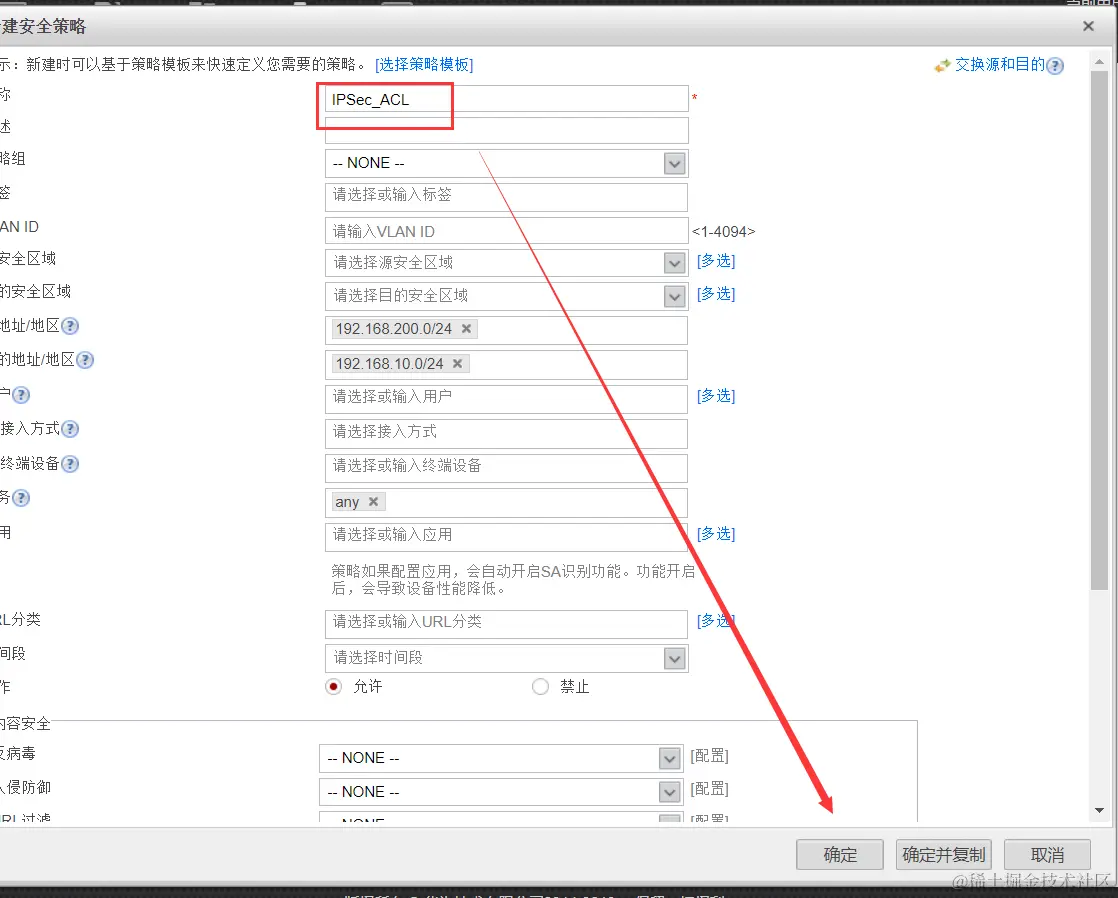Click the access method input field
This screenshot has height=898, width=1118.
coord(506,434)
